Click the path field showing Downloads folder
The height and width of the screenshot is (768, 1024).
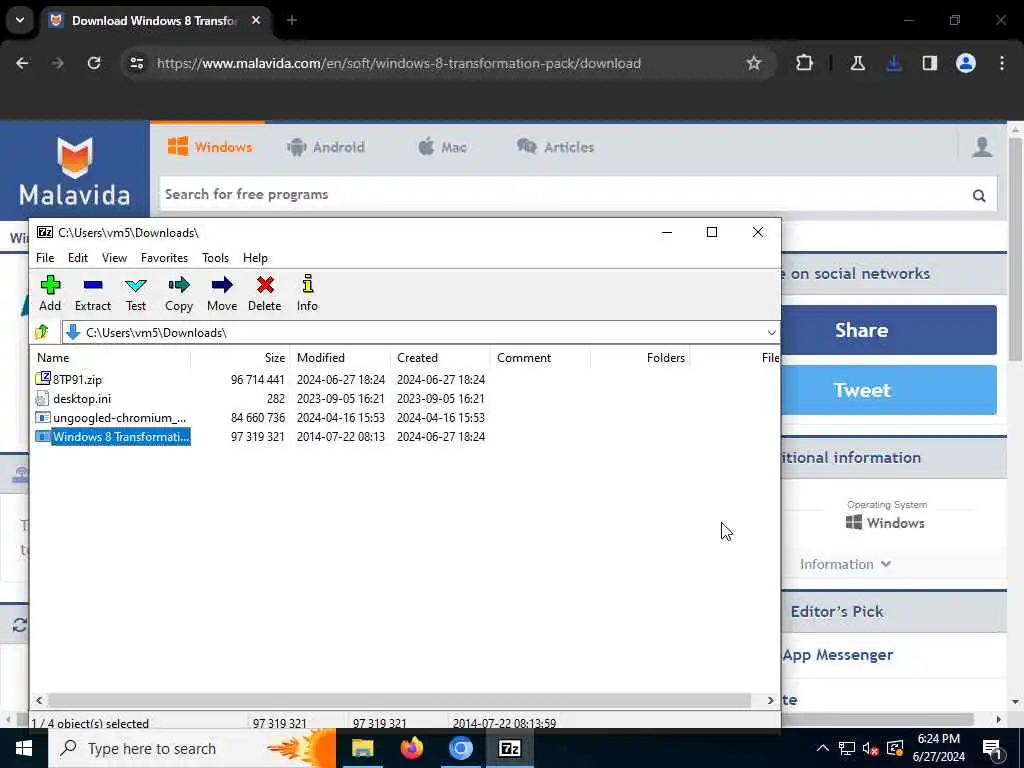(x=413, y=332)
